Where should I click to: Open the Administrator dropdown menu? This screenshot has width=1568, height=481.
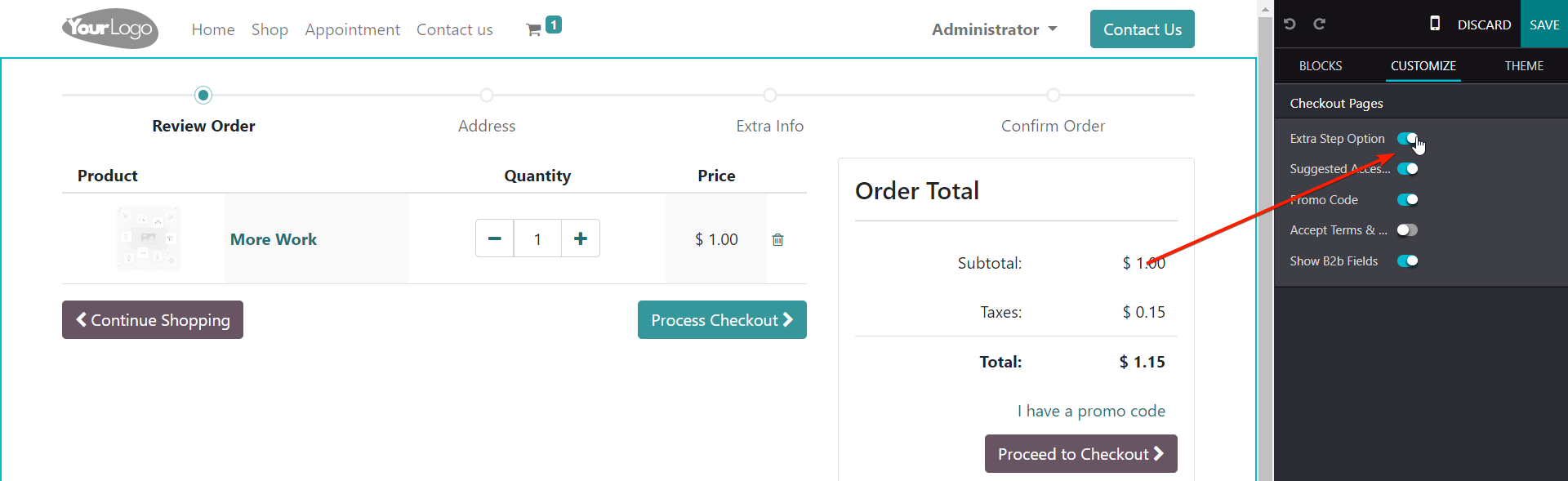coord(994,29)
